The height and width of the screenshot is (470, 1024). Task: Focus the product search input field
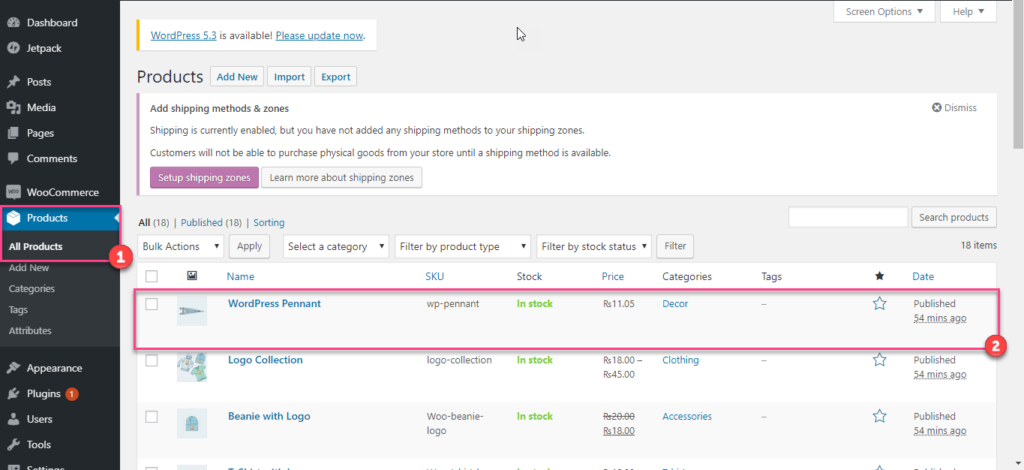848,217
